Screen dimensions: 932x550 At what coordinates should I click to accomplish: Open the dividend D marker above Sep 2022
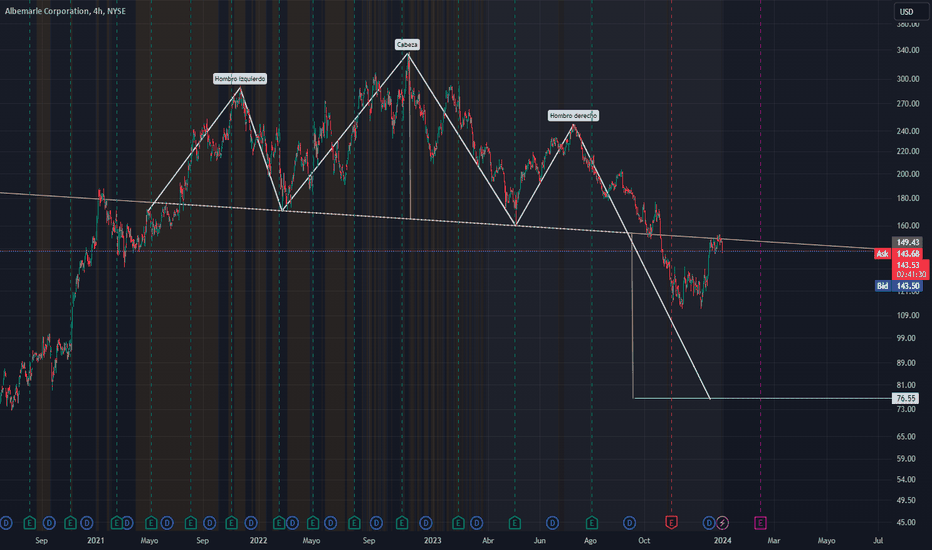click(x=376, y=523)
